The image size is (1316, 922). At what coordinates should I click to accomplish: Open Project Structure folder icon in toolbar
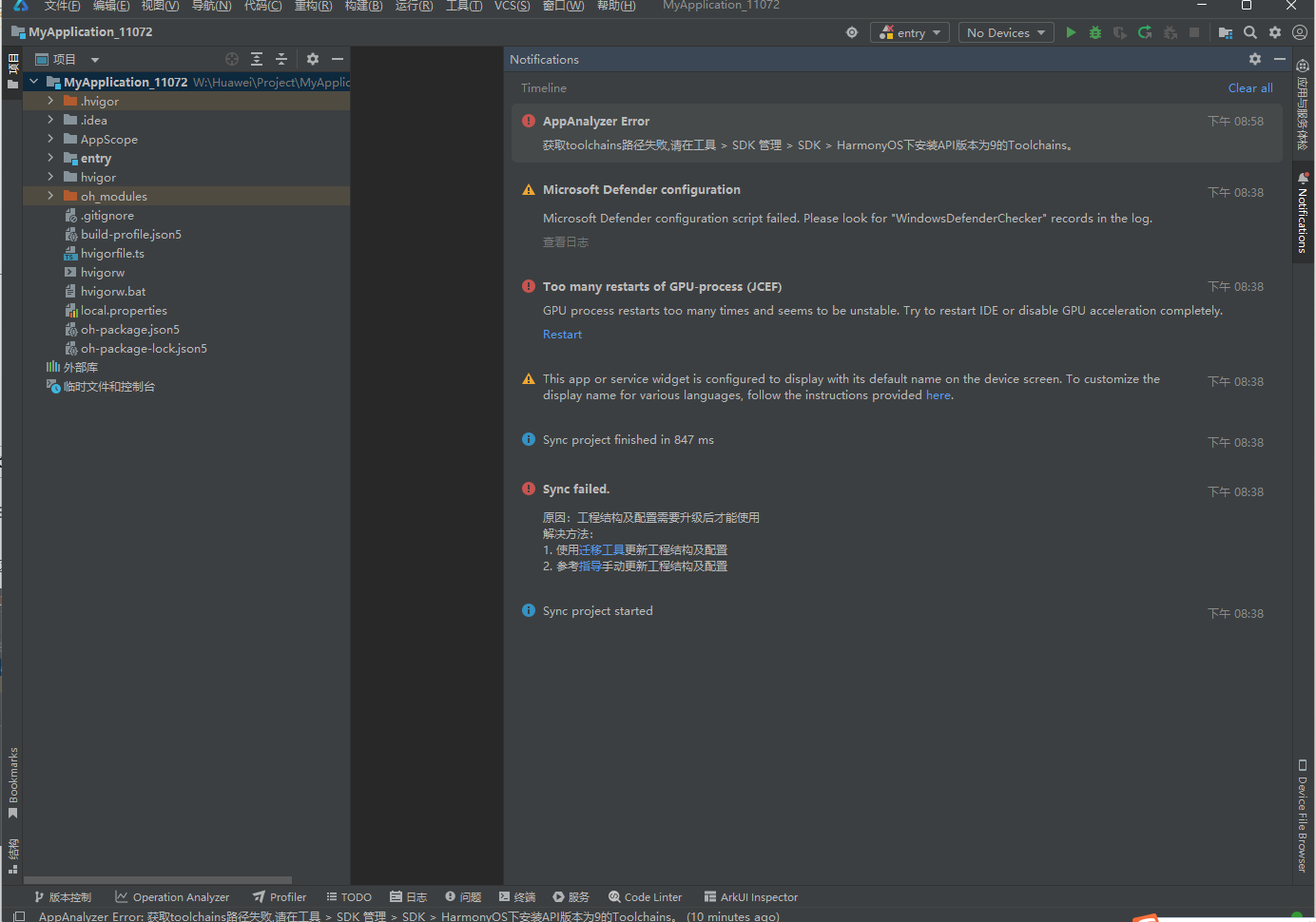click(x=1226, y=32)
